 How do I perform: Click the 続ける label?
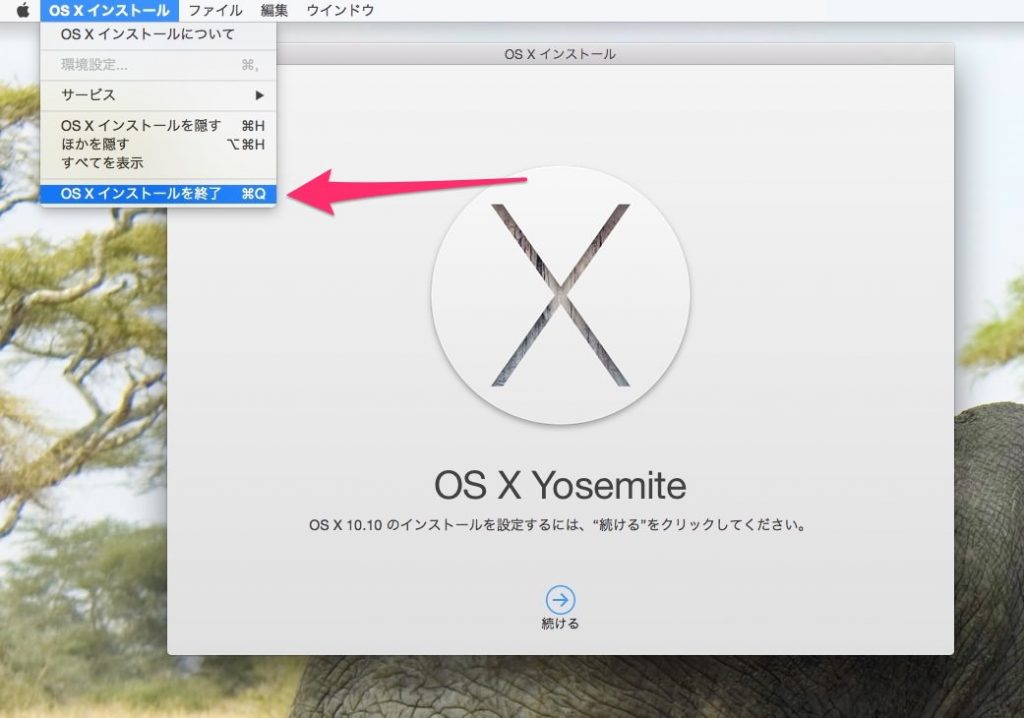[560, 624]
